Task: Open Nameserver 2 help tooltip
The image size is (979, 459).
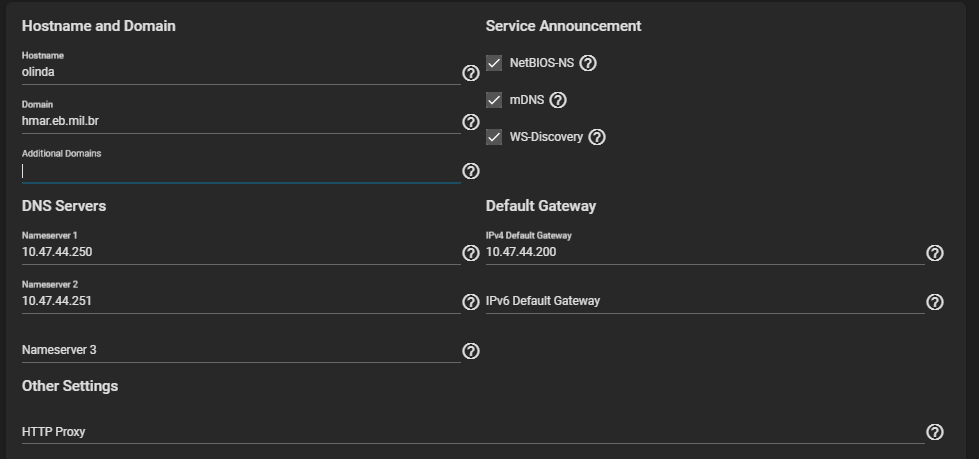Action: (x=471, y=302)
